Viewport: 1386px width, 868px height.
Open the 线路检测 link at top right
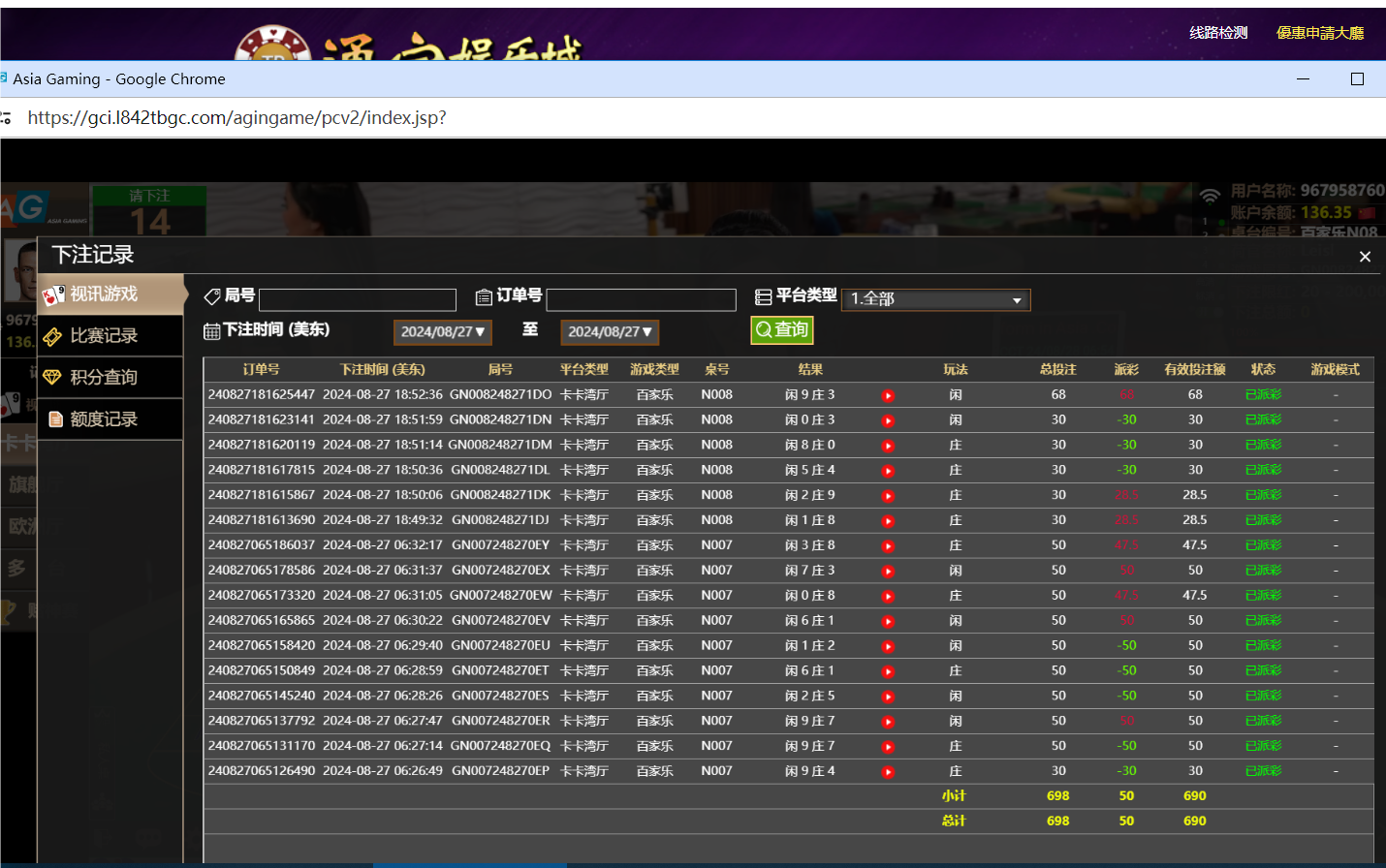(x=1217, y=32)
